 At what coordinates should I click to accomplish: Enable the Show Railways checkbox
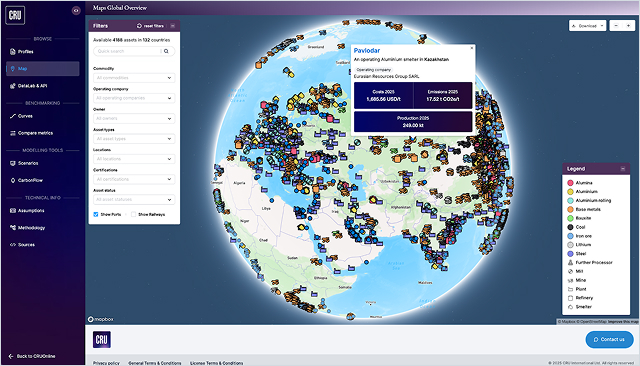[133, 214]
